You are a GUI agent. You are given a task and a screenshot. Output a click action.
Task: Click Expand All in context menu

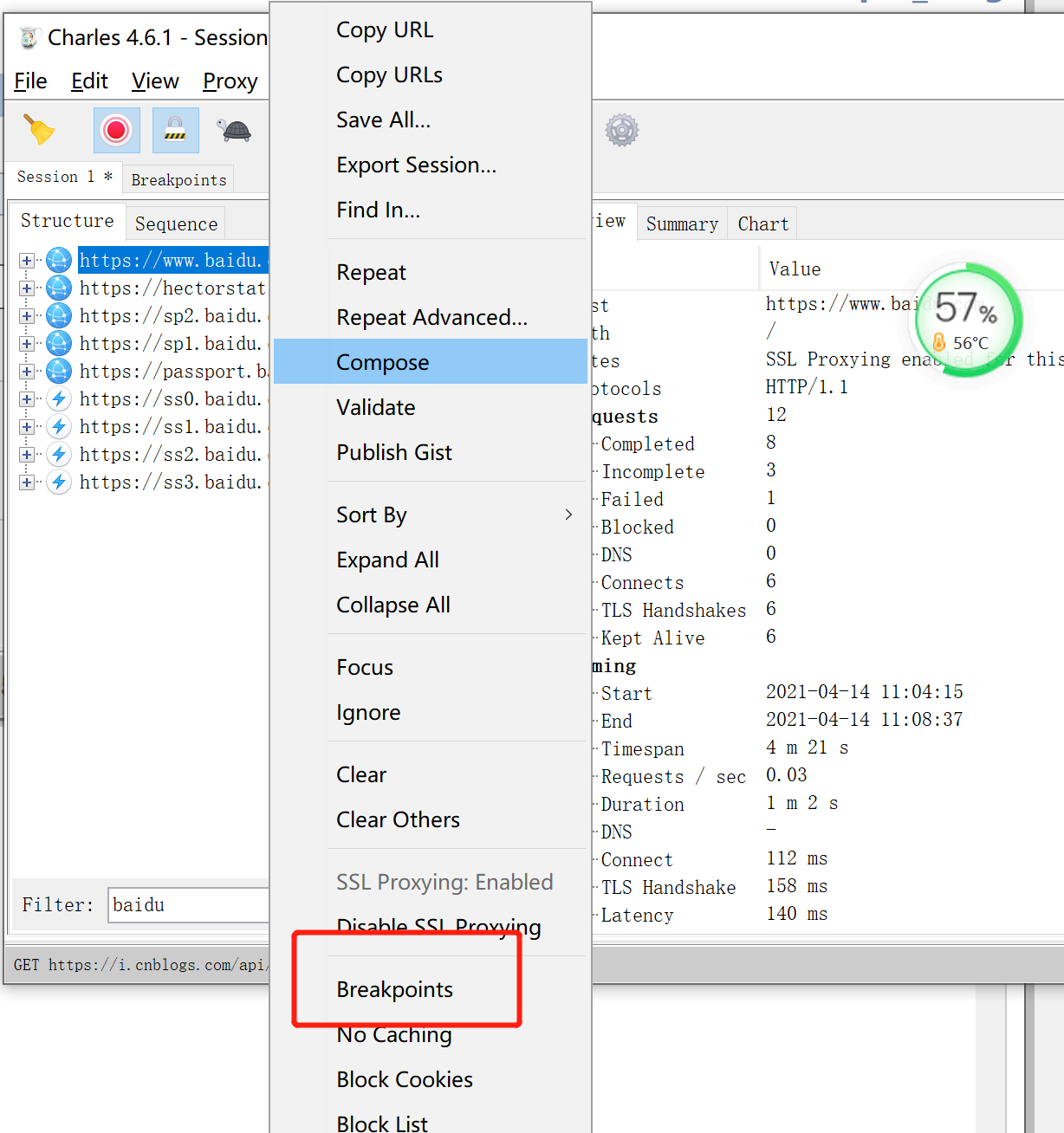coord(430,560)
